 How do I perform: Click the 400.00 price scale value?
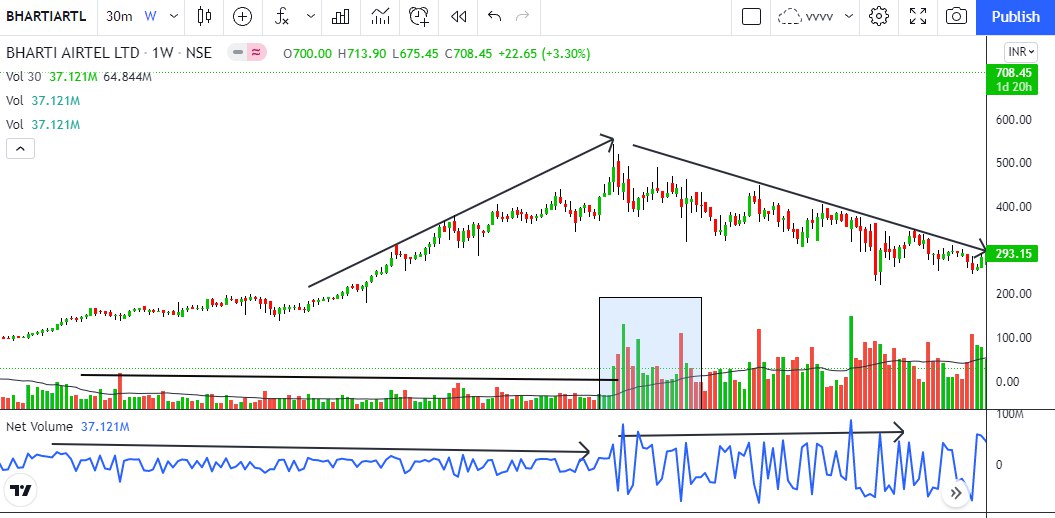coord(1013,207)
